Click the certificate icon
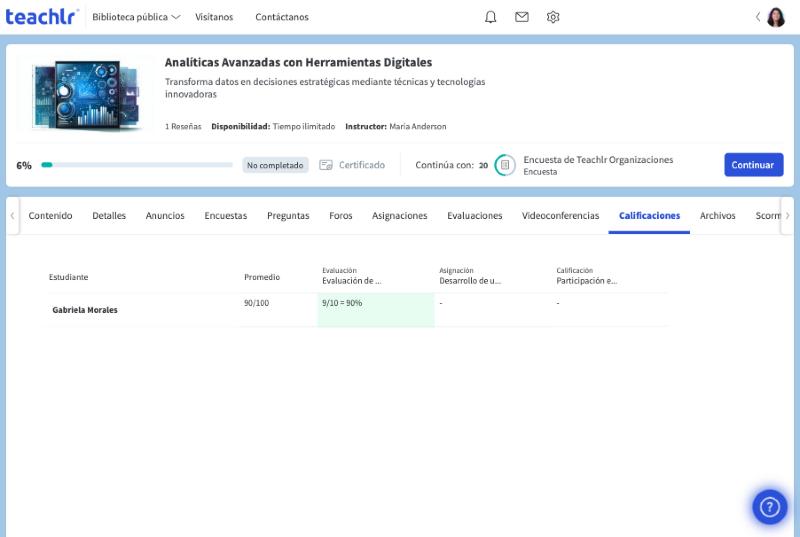Image resolution: width=800 pixels, height=537 pixels. point(326,165)
